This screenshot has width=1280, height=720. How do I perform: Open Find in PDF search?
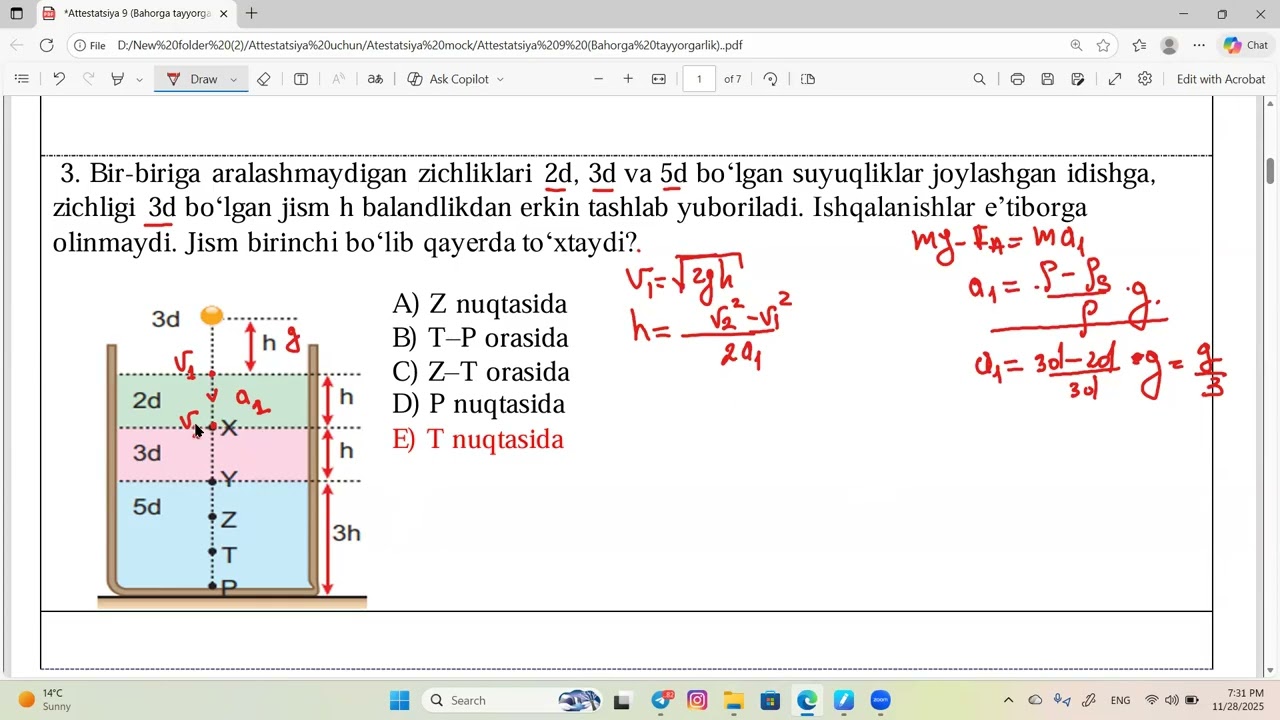(980, 79)
